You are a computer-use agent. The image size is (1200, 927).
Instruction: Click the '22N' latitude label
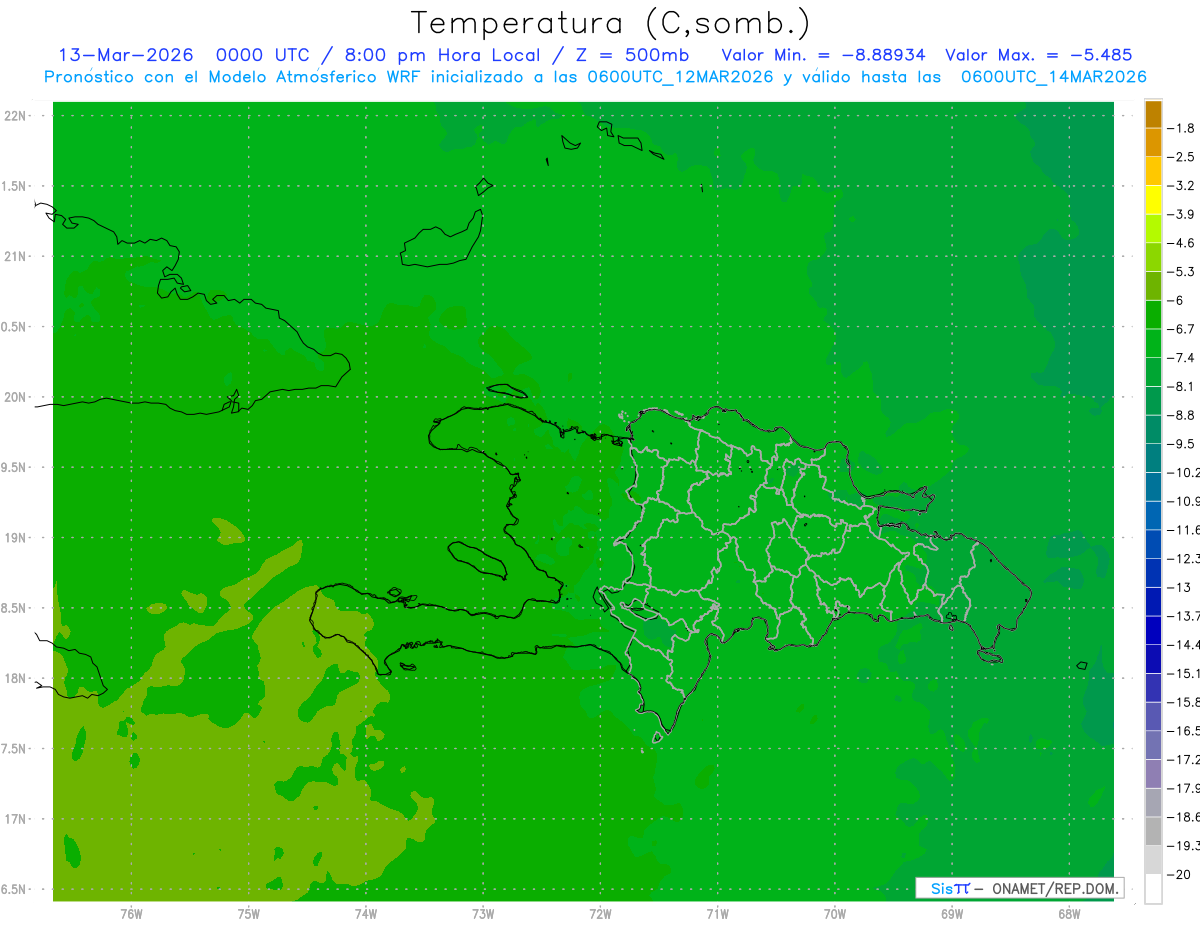(x=15, y=116)
